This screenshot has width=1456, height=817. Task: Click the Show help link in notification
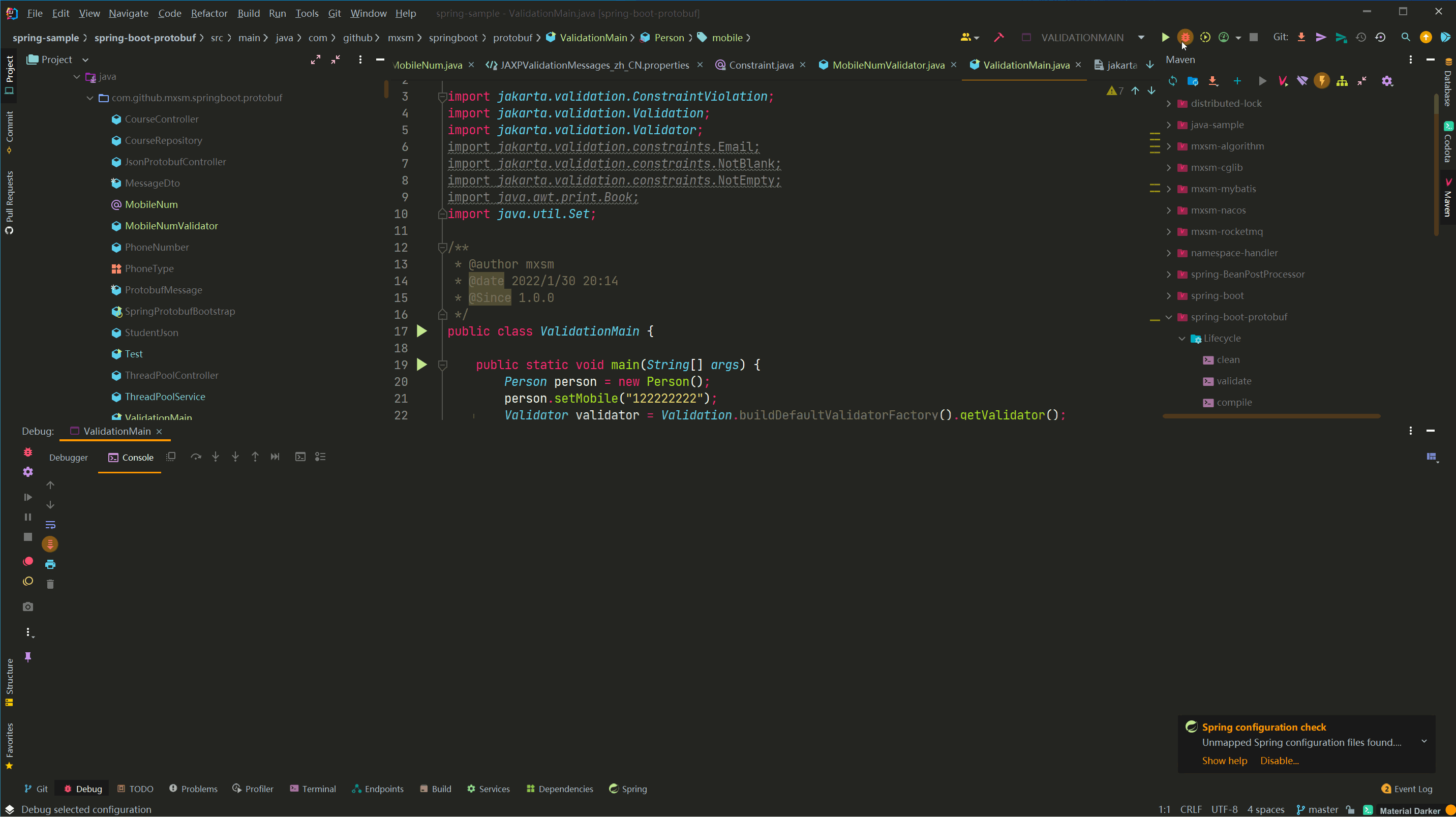1224,761
